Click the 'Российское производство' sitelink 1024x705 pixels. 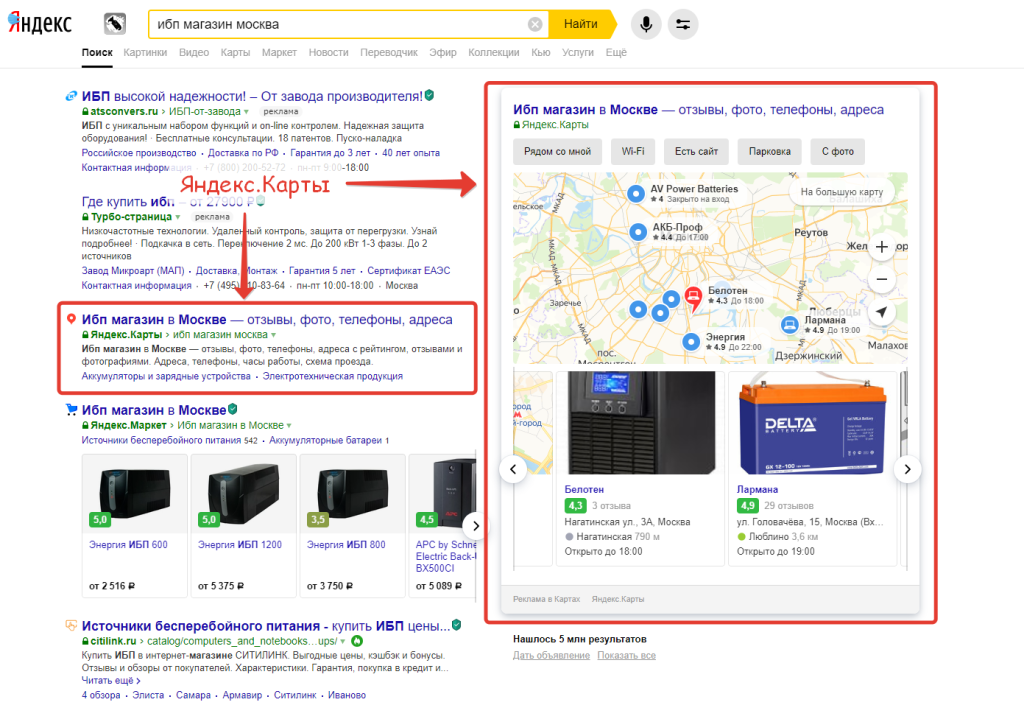point(138,153)
